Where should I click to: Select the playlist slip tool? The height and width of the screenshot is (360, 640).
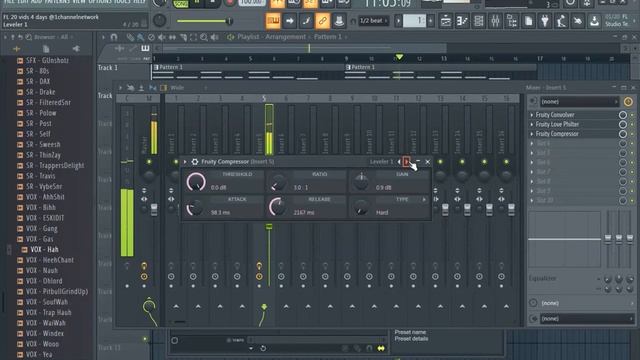point(172,38)
